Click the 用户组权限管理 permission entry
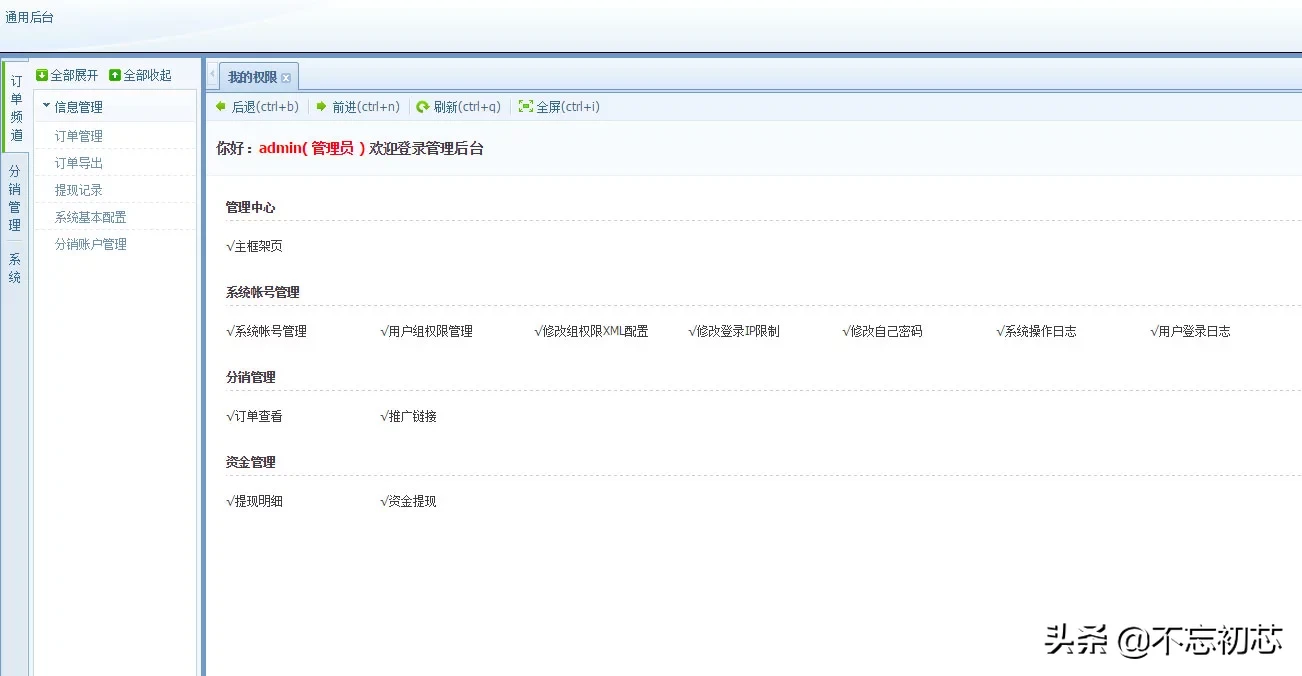The height and width of the screenshot is (676, 1302). (427, 331)
